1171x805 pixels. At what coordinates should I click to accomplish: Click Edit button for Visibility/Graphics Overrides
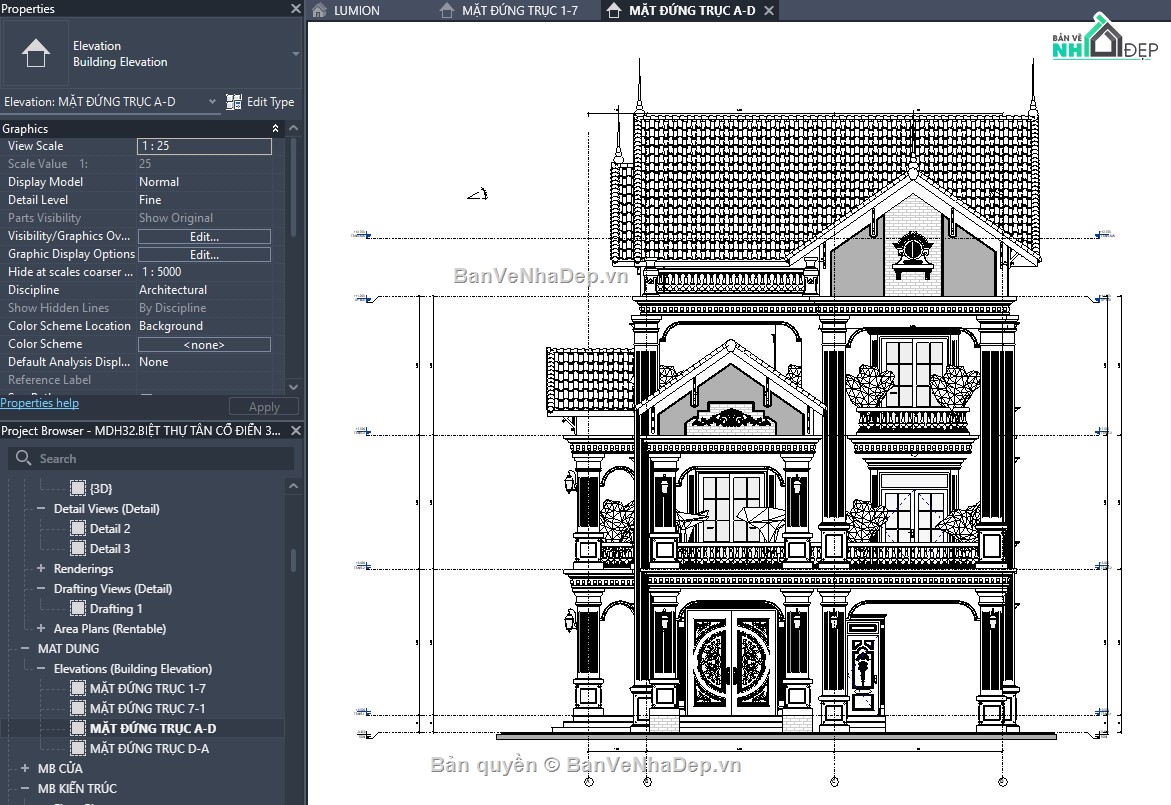204,237
